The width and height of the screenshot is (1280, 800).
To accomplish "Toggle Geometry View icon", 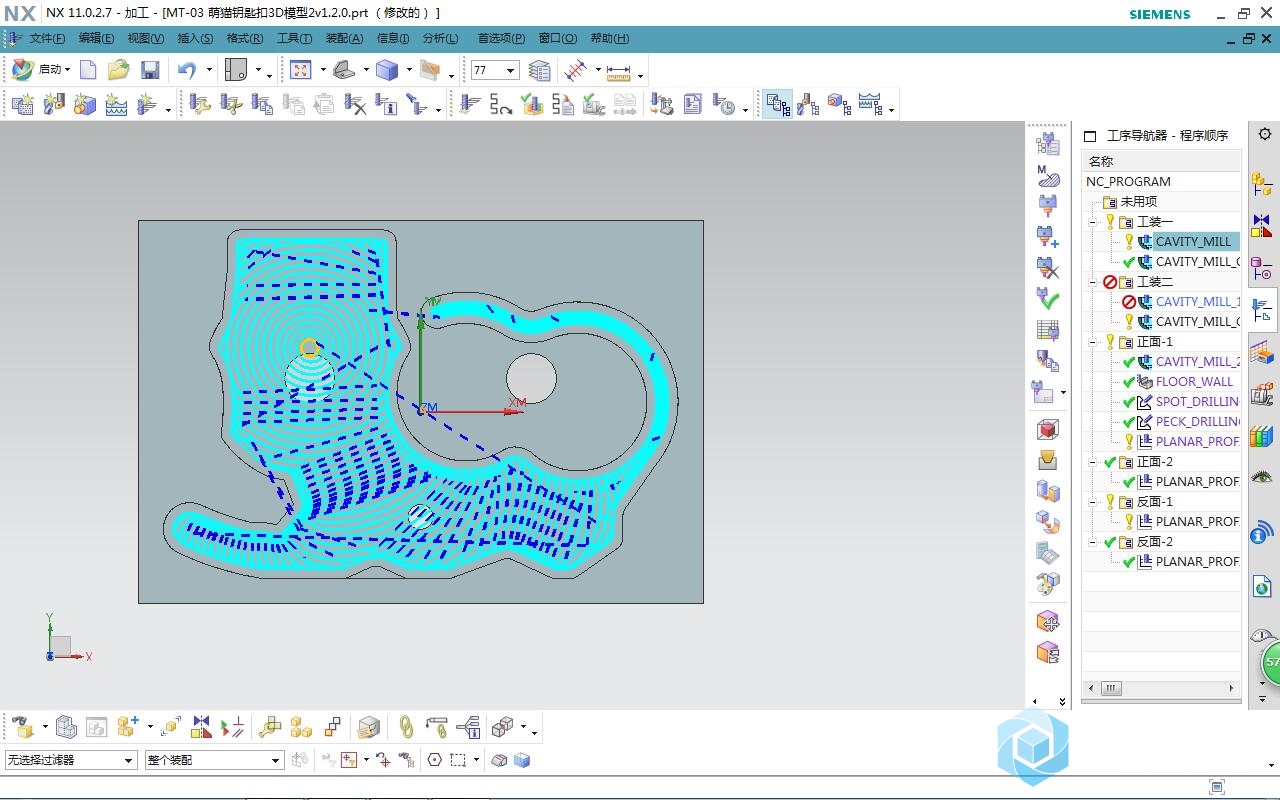I will [x=839, y=104].
